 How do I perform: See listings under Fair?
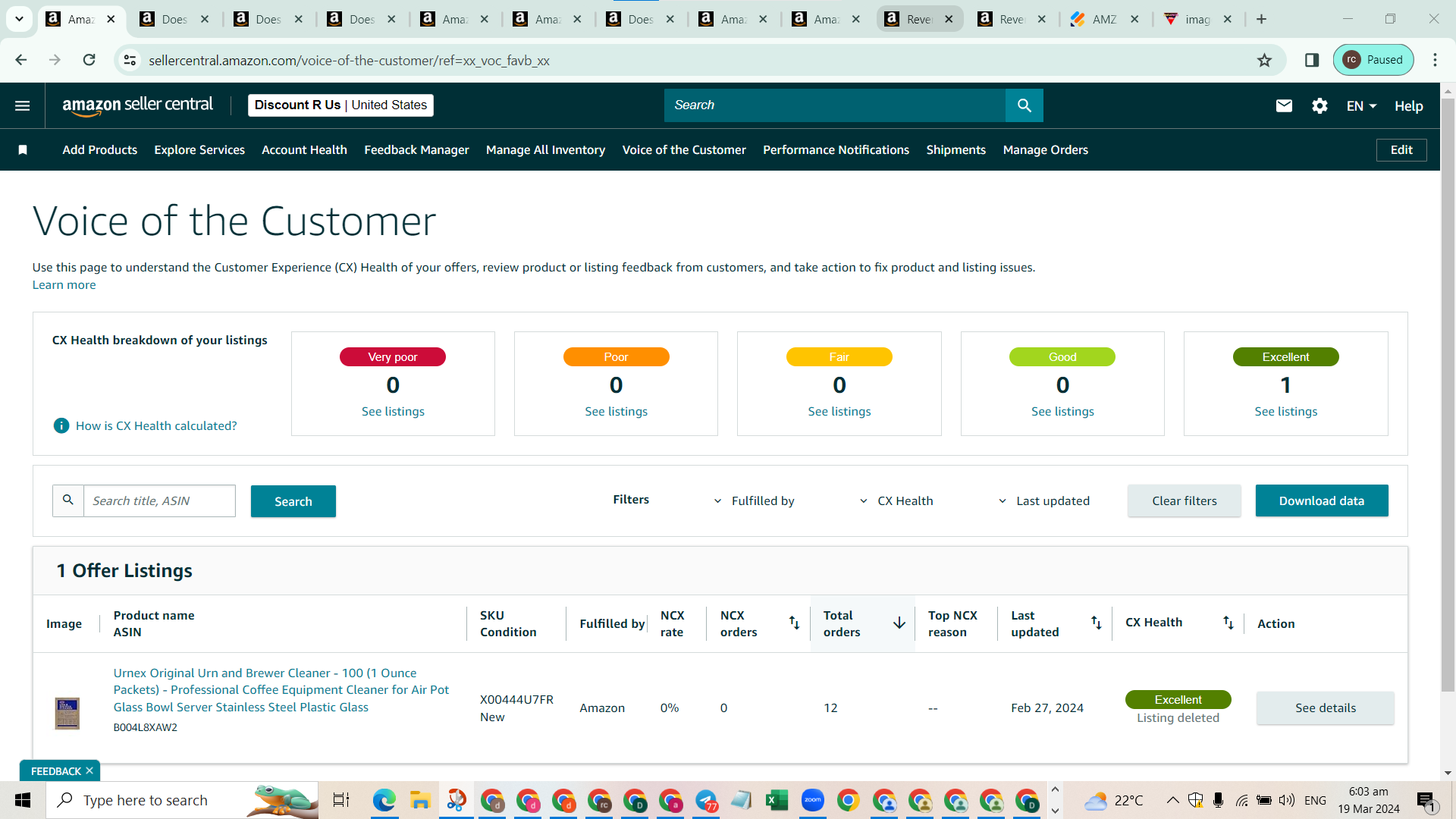[839, 412]
